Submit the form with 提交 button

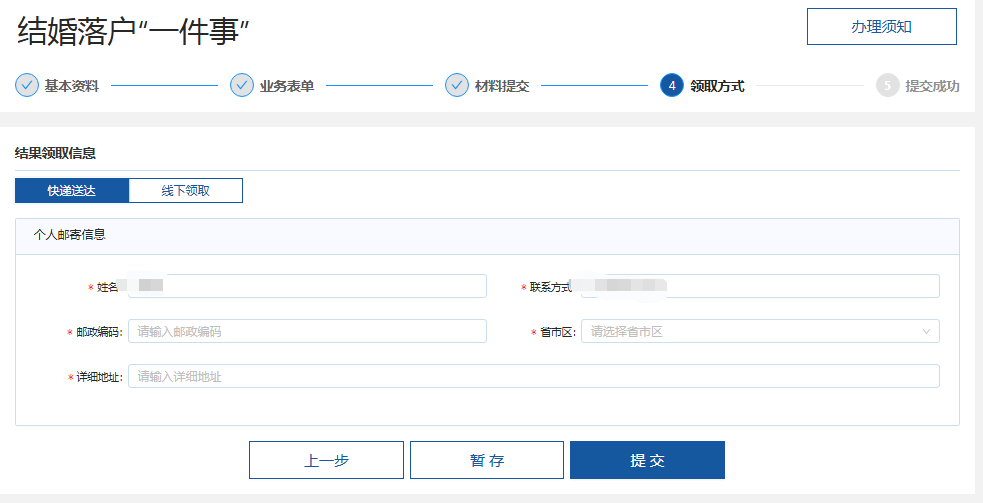tap(647, 460)
